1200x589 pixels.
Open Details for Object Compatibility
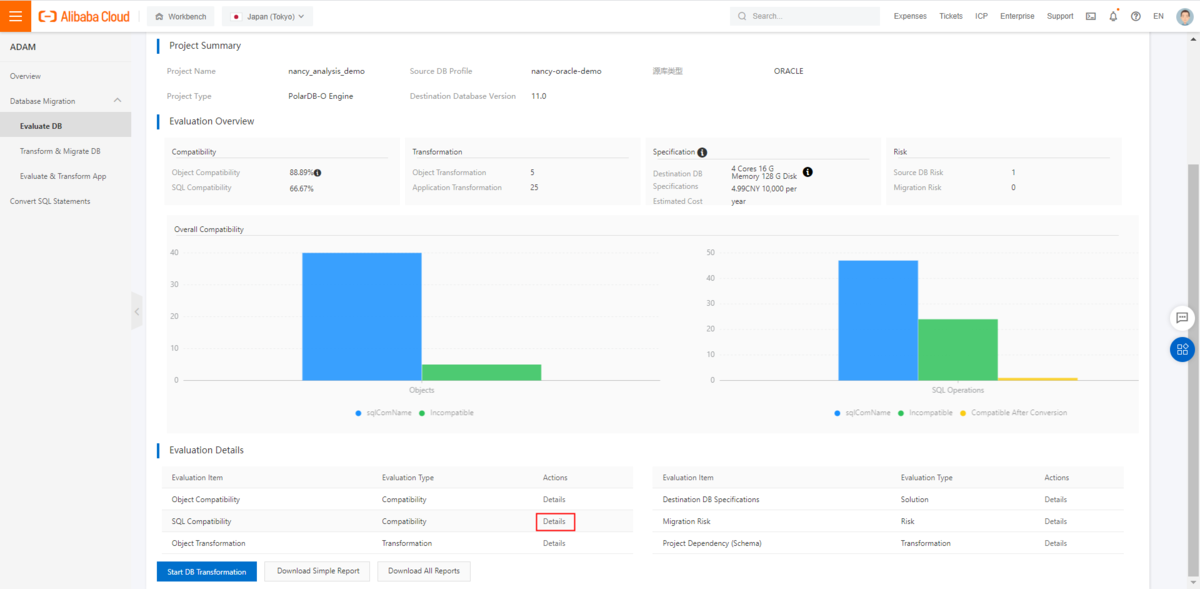coord(554,499)
